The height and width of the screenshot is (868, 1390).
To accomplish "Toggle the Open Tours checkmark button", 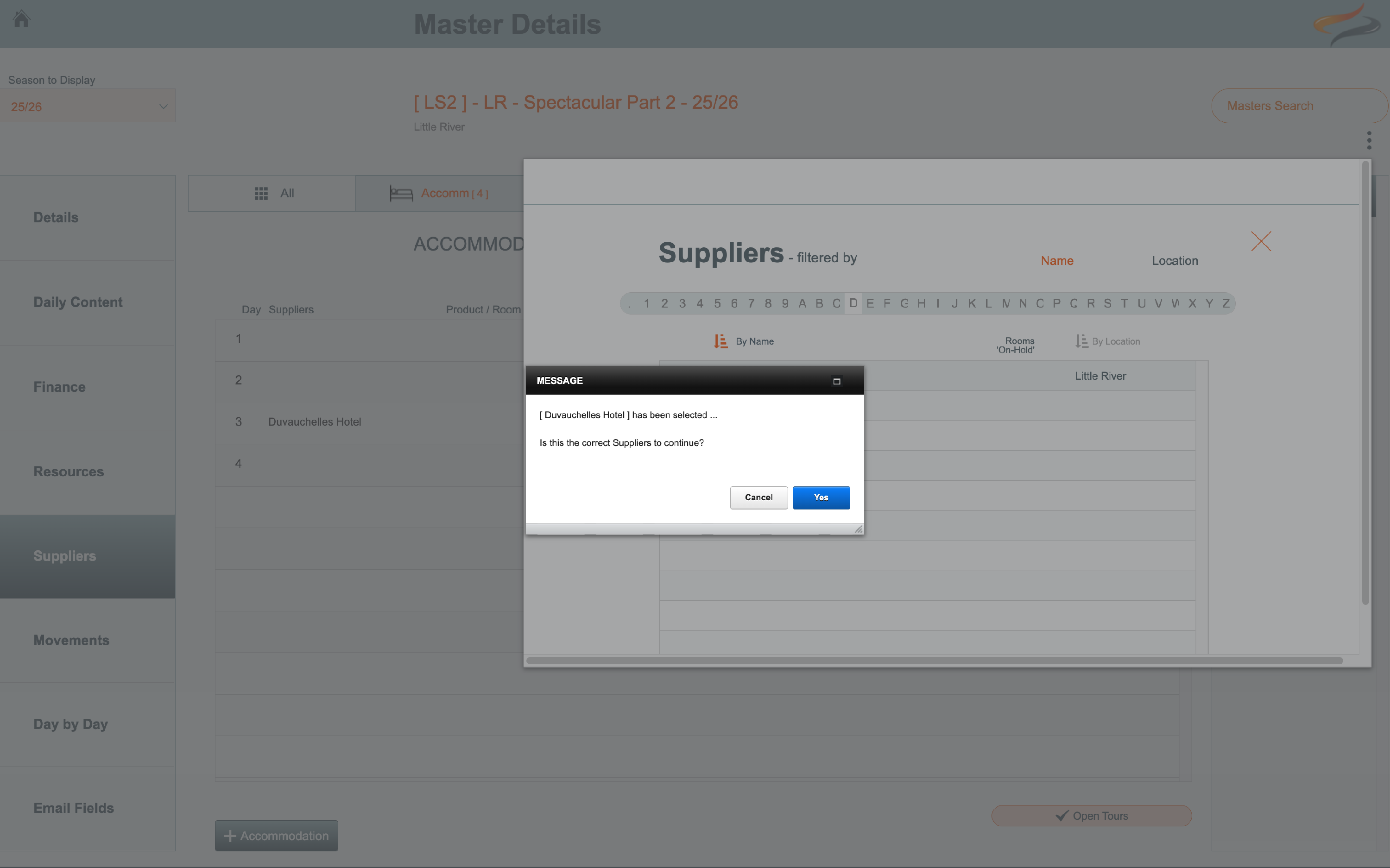I will point(1091,816).
